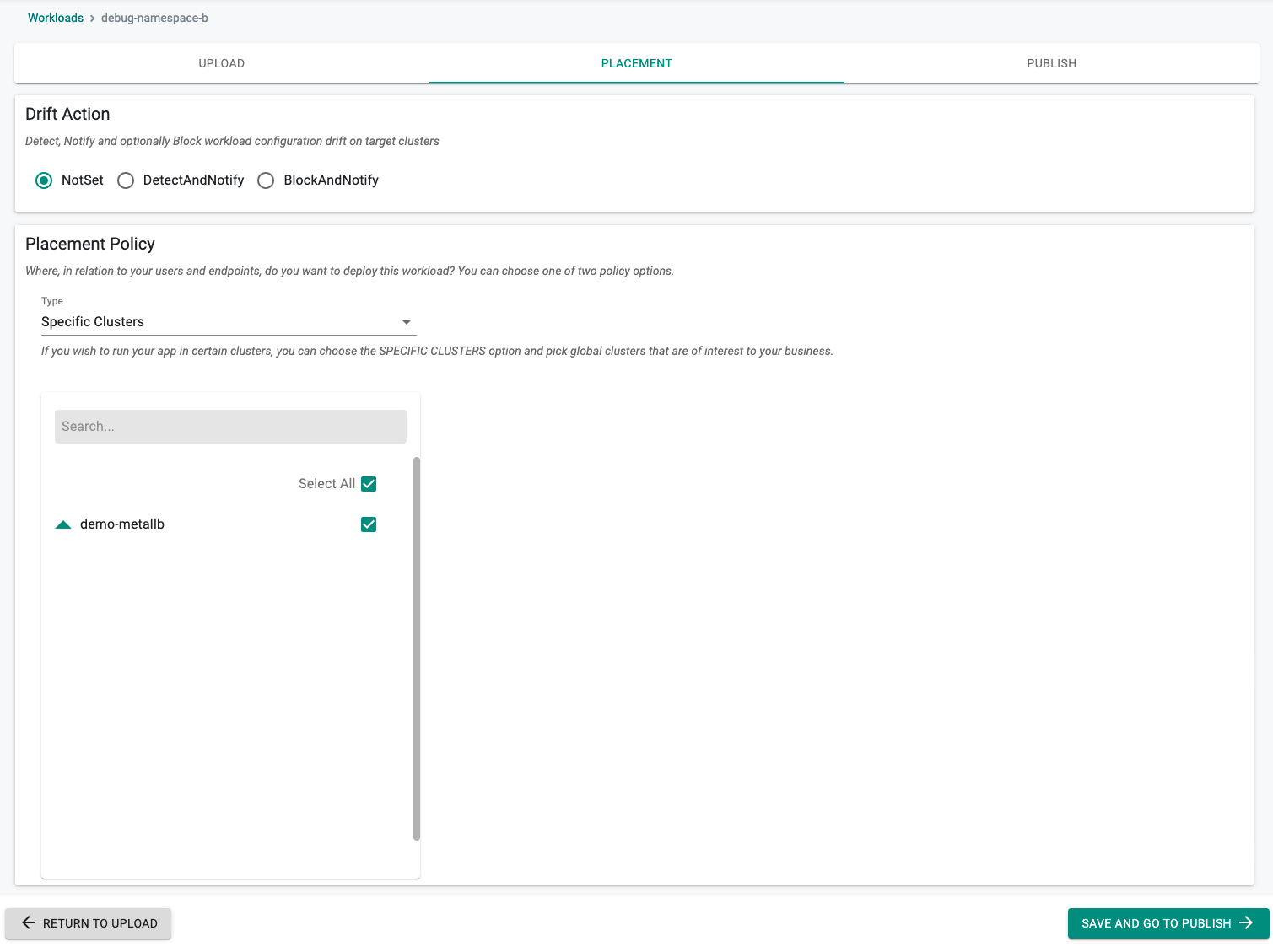Click the right arrow icon on the save button
1273x952 pixels.
coord(1246,923)
